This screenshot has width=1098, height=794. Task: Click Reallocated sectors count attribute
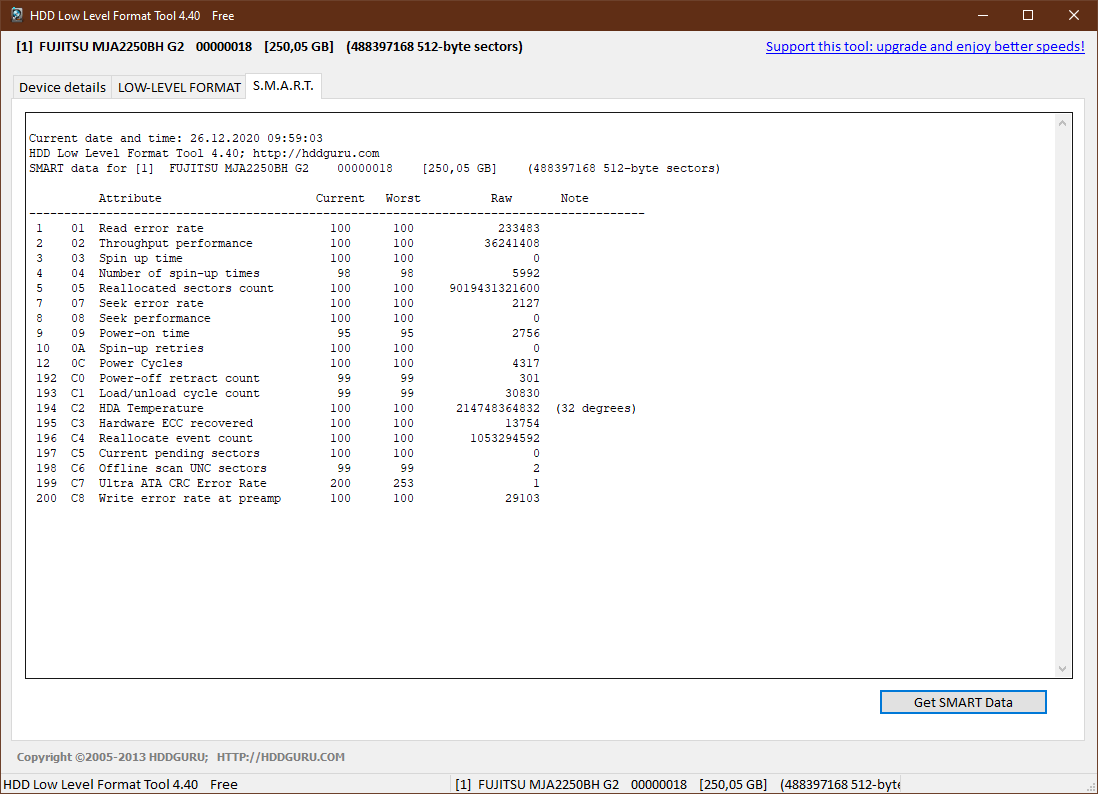288,288
